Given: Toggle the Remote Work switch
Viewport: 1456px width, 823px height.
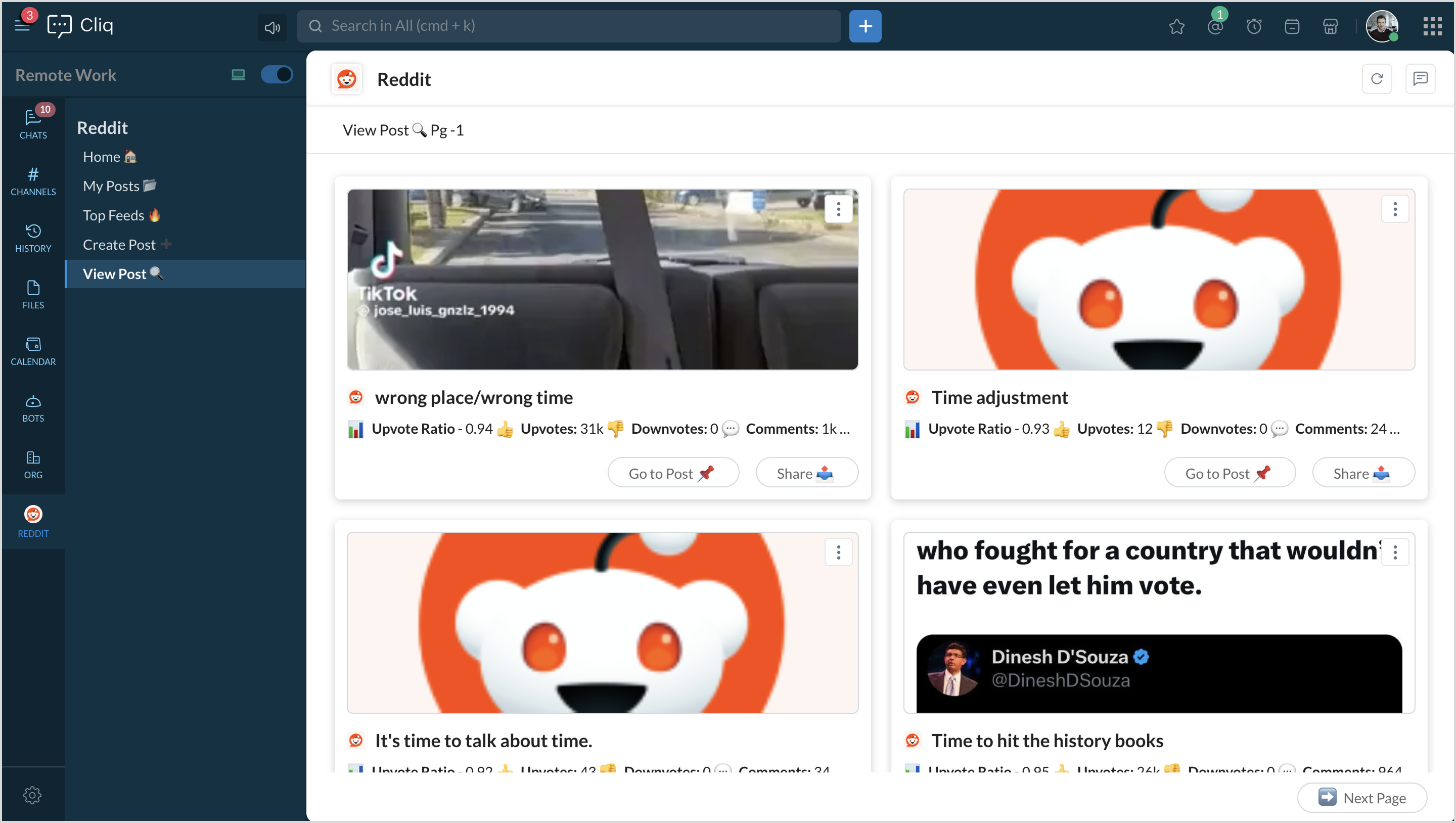Looking at the screenshot, I should pyautogui.click(x=277, y=75).
